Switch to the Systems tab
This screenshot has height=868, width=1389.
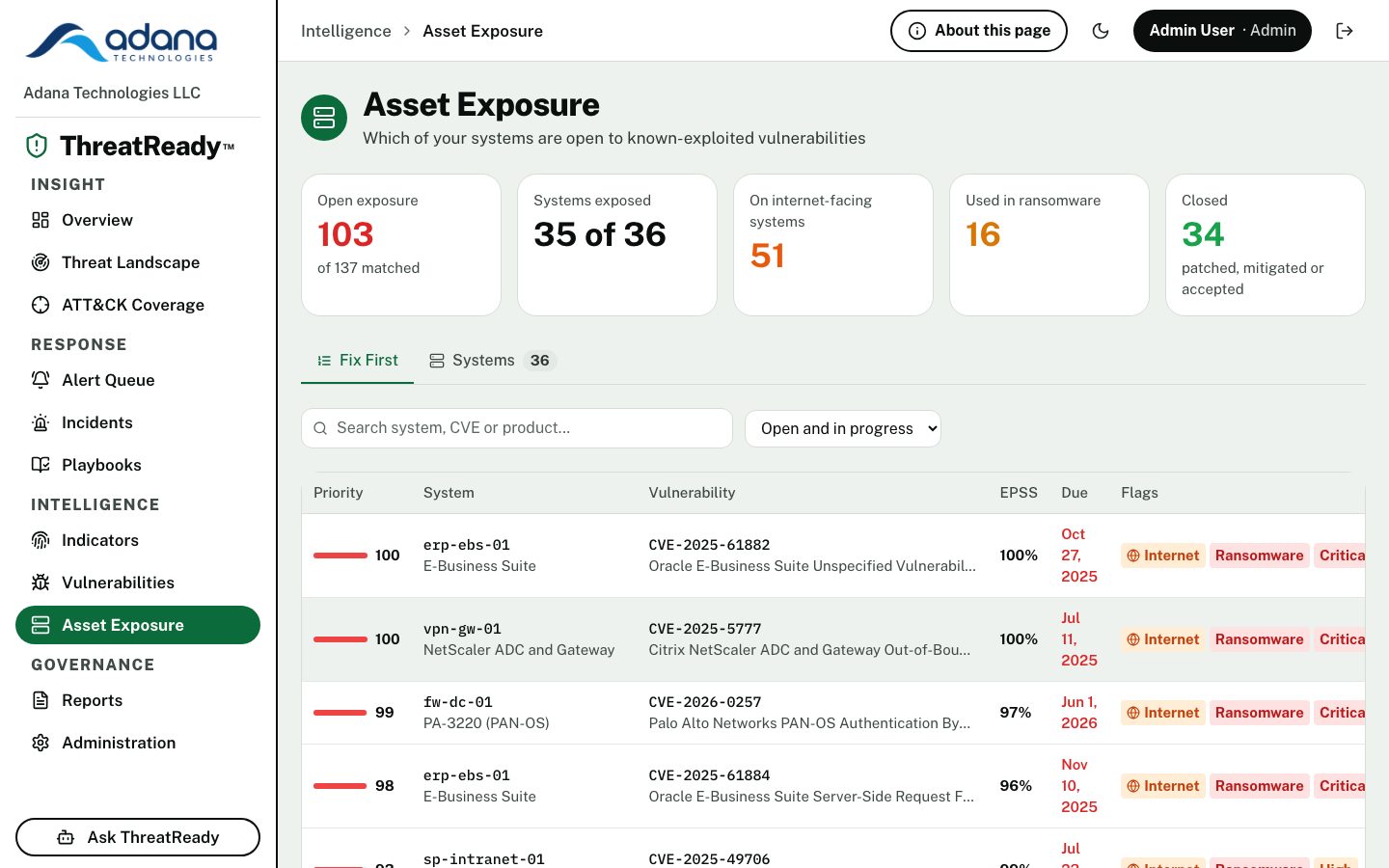pyautogui.click(x=493, y=360)
